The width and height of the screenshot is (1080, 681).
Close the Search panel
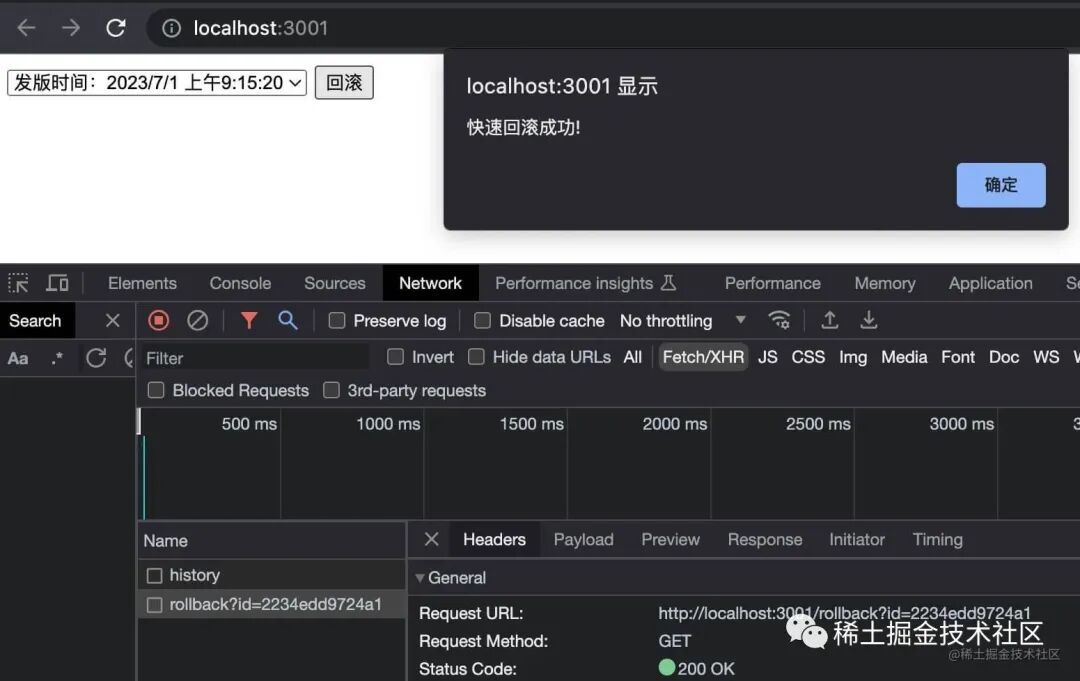coord(112,320)
